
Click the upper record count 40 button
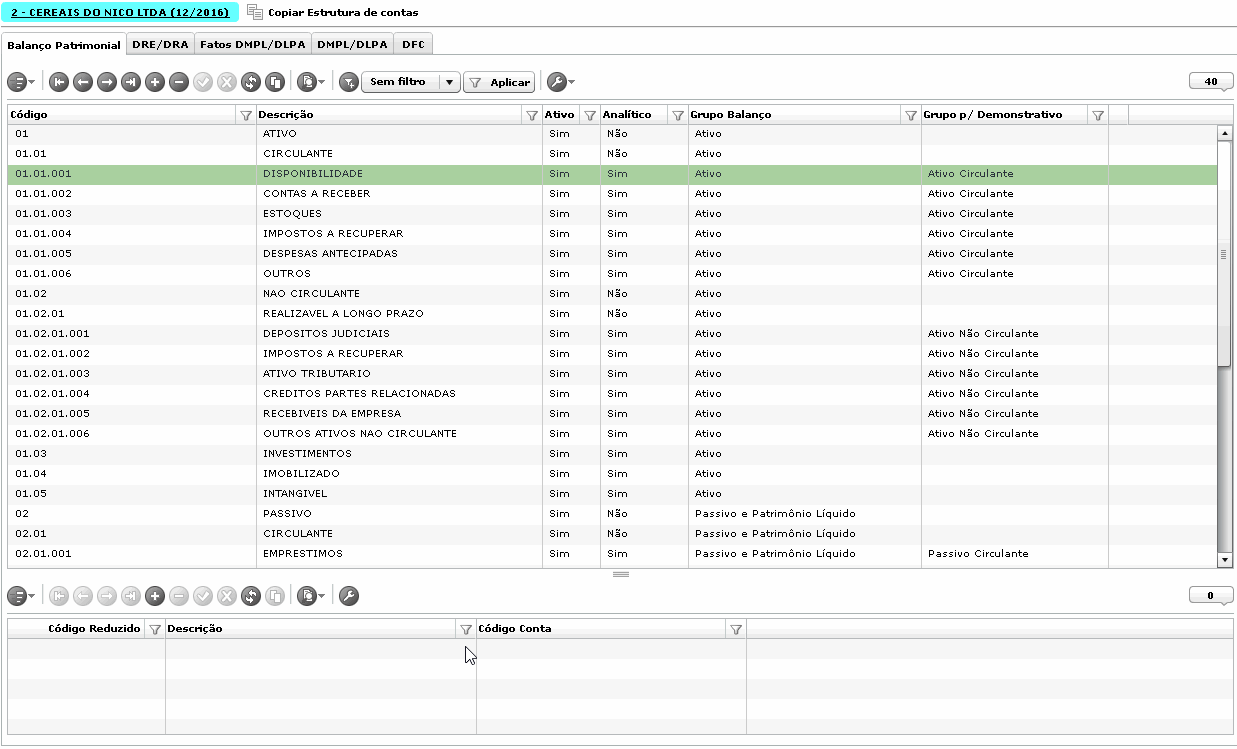[x=1211, y=82]
